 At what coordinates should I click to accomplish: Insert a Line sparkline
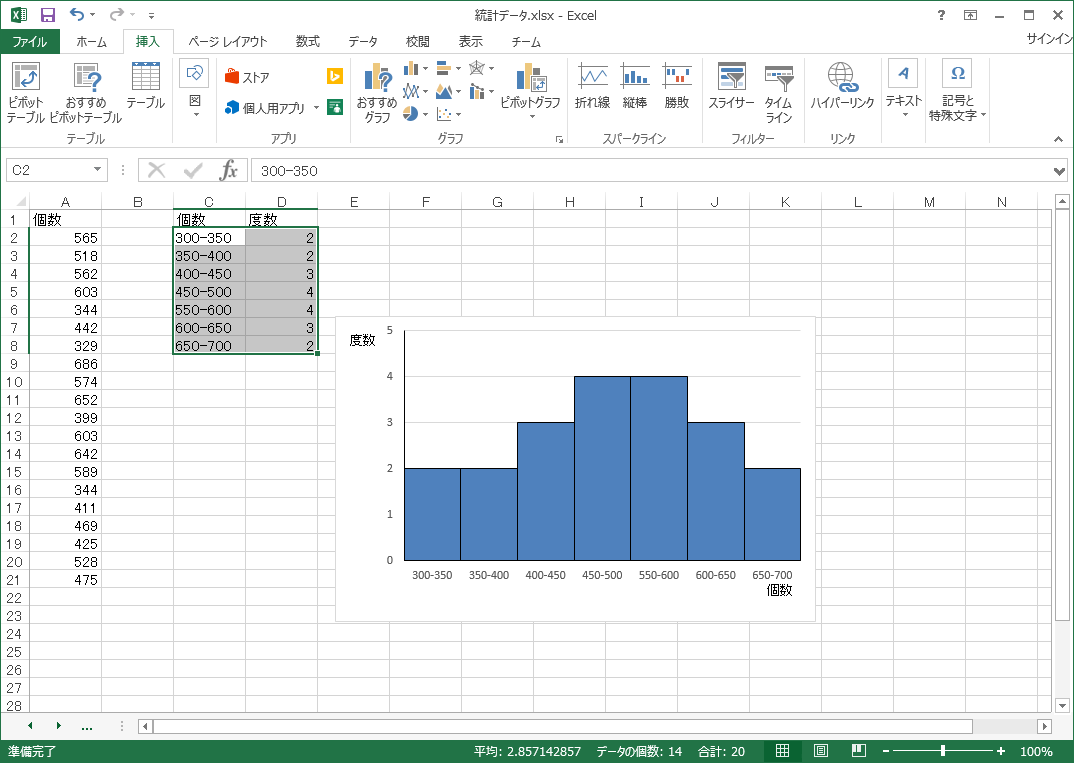[x=592, y=86]
